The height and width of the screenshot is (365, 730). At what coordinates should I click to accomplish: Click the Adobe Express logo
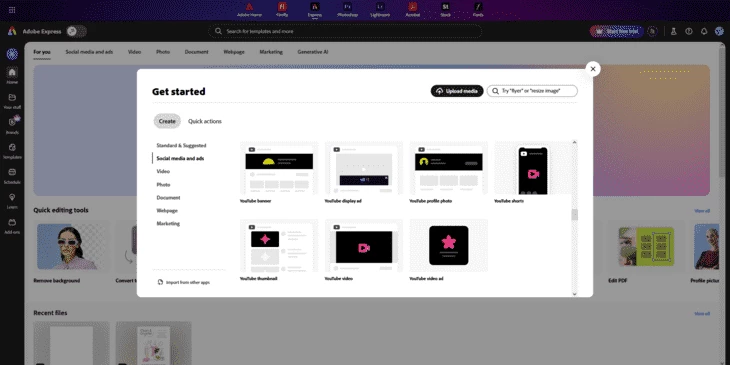point(12,31)
